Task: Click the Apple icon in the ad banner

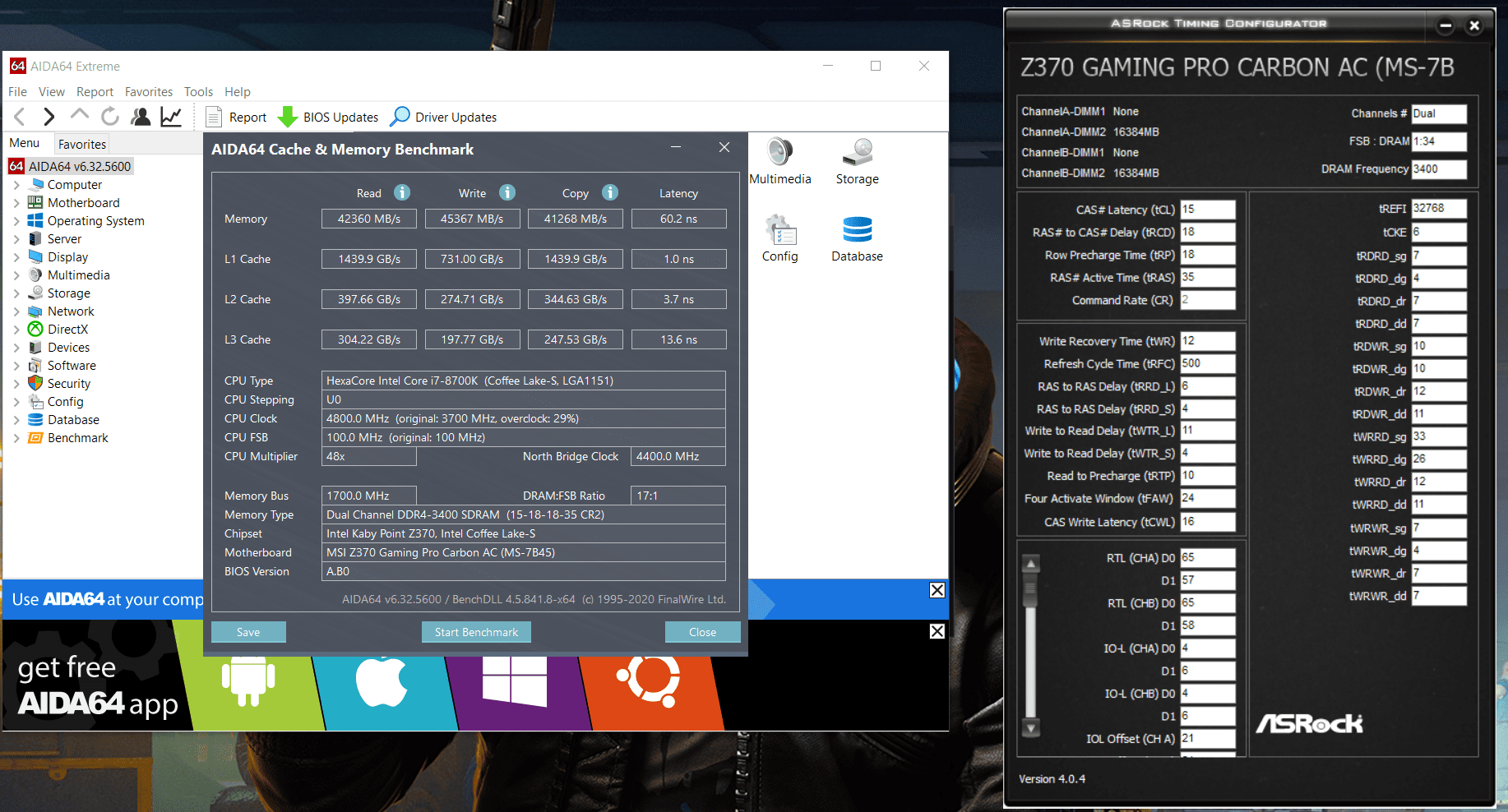Action: tap(382, 681)
